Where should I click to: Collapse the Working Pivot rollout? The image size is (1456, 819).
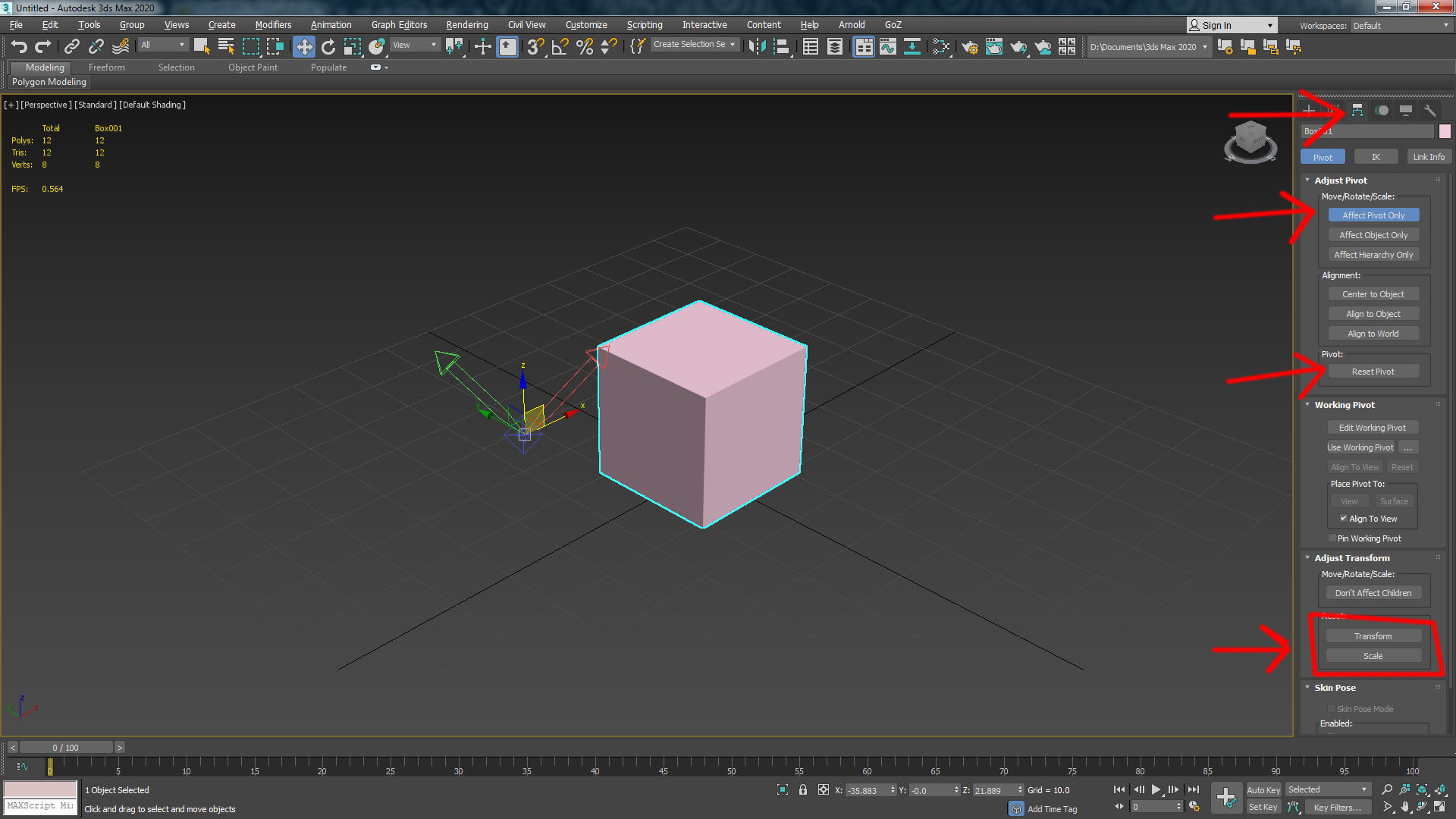coord(1344,405)
